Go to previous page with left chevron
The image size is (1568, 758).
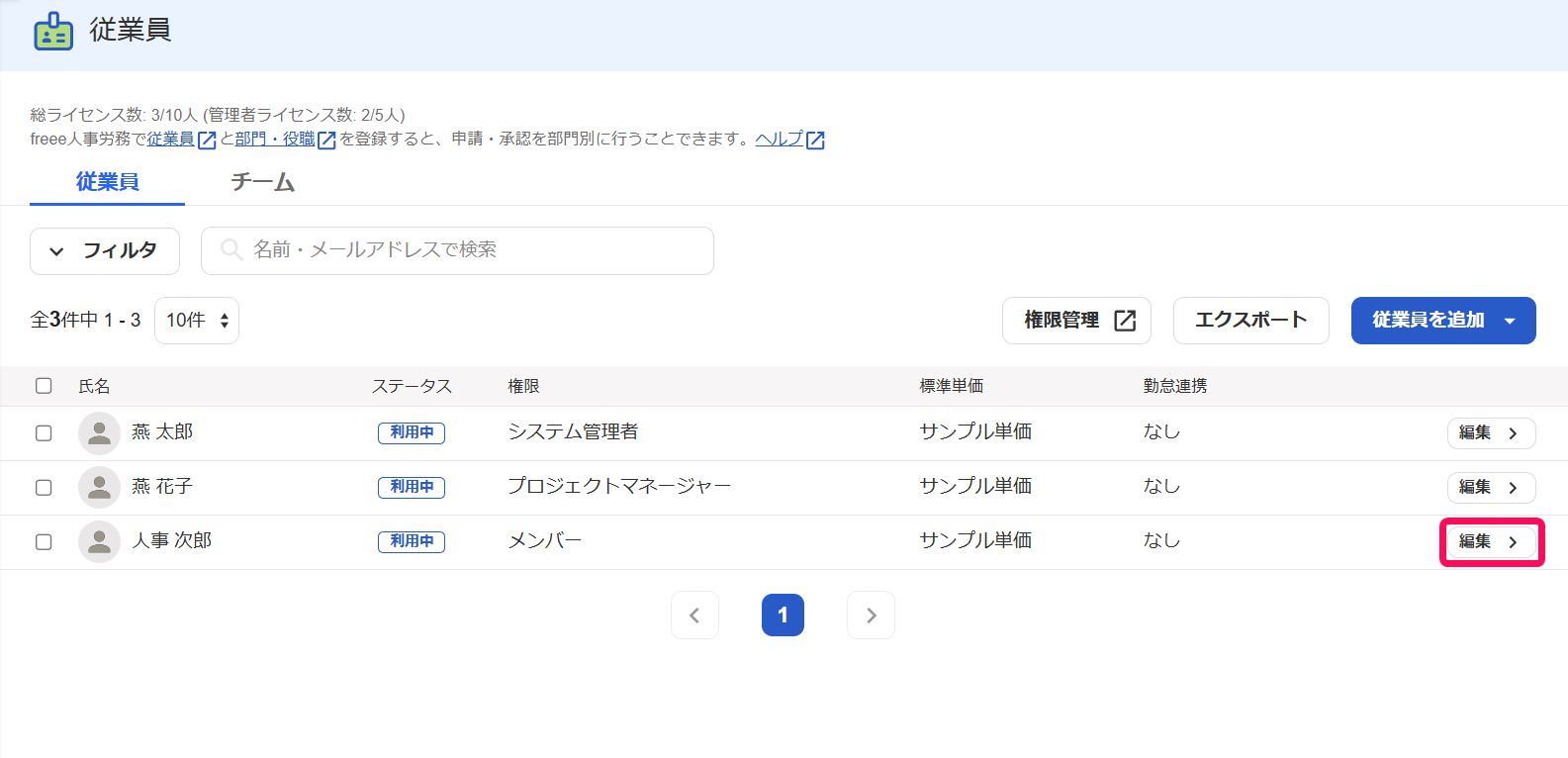694,616
